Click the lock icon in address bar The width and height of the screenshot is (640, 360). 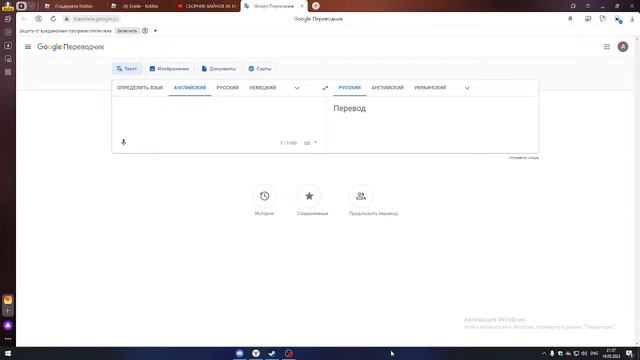67,19
